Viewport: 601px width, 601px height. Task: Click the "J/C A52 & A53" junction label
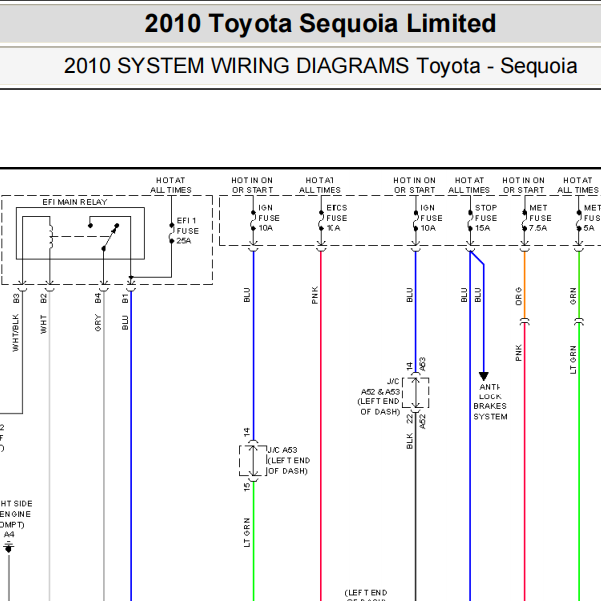click(x=380, y=397)
